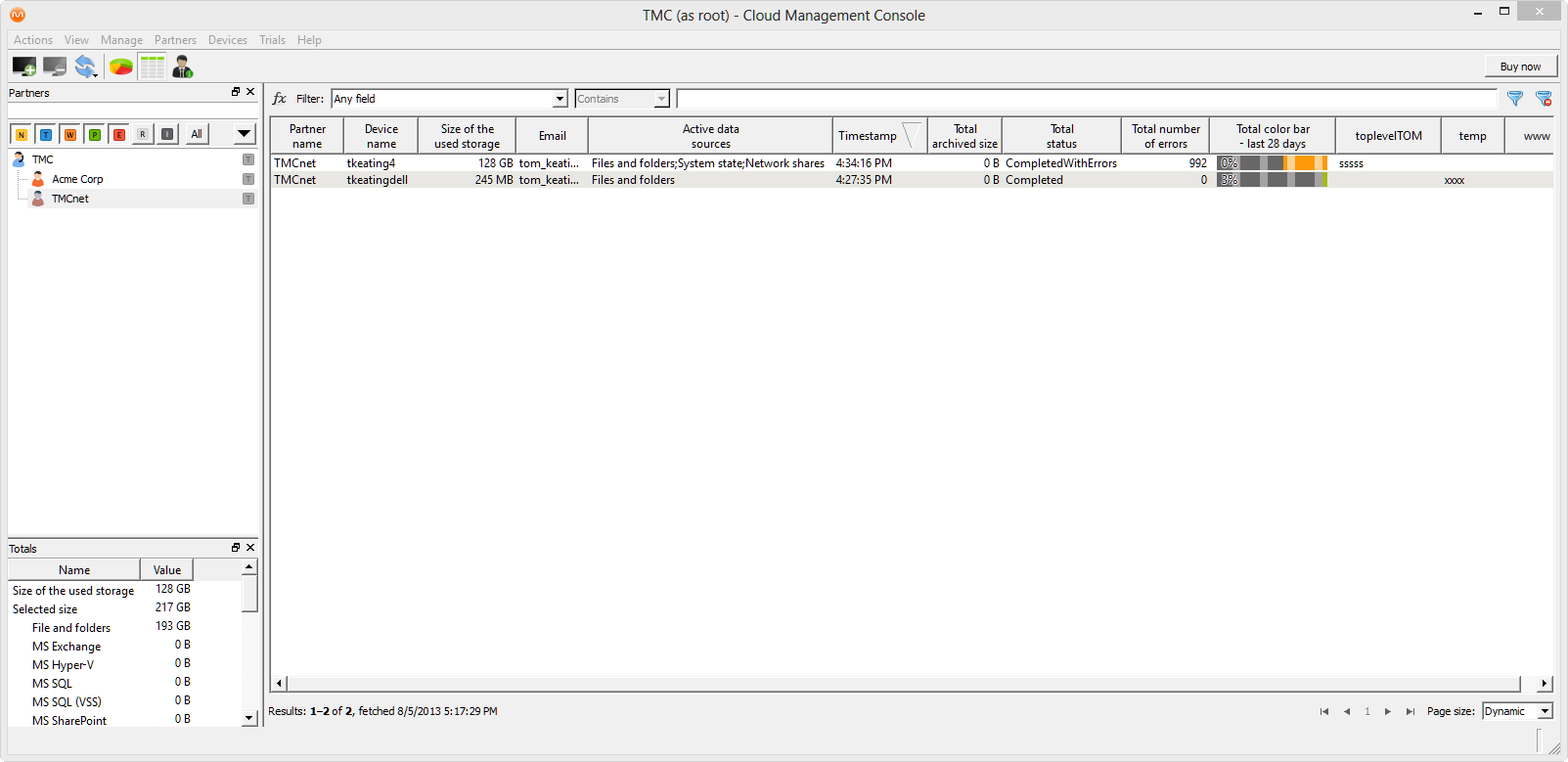Click the Buy now button
The height and width of the screenshot is (762, 1568).
(x=1520, y=67)
